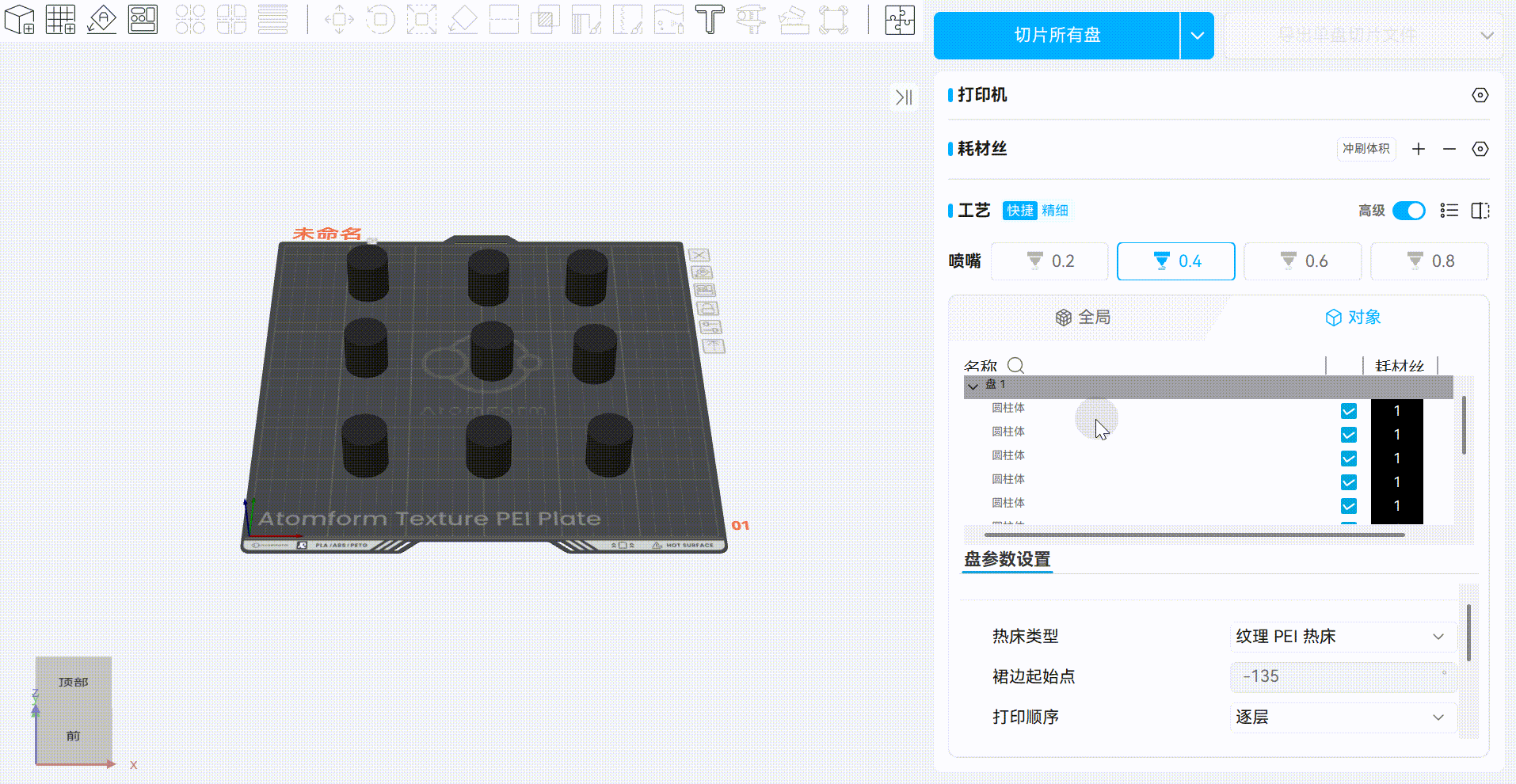This screenshot has height=784, width=1516.
Task: Select the Move tool
Action: pos(339,19)
